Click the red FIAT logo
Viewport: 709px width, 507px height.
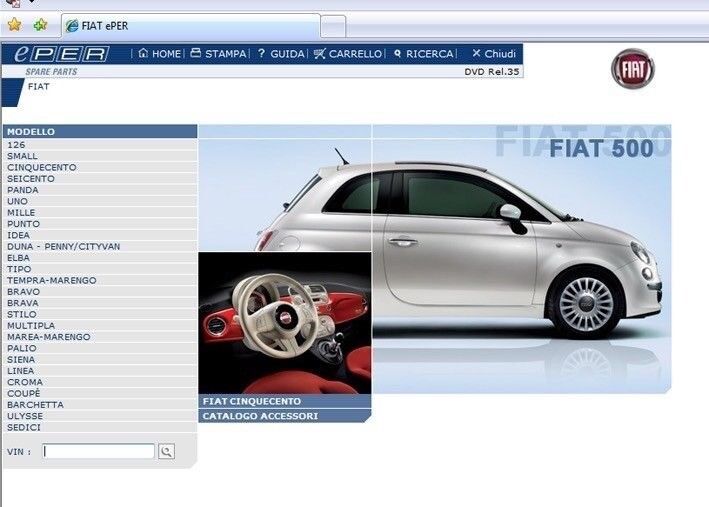point(632,69)
